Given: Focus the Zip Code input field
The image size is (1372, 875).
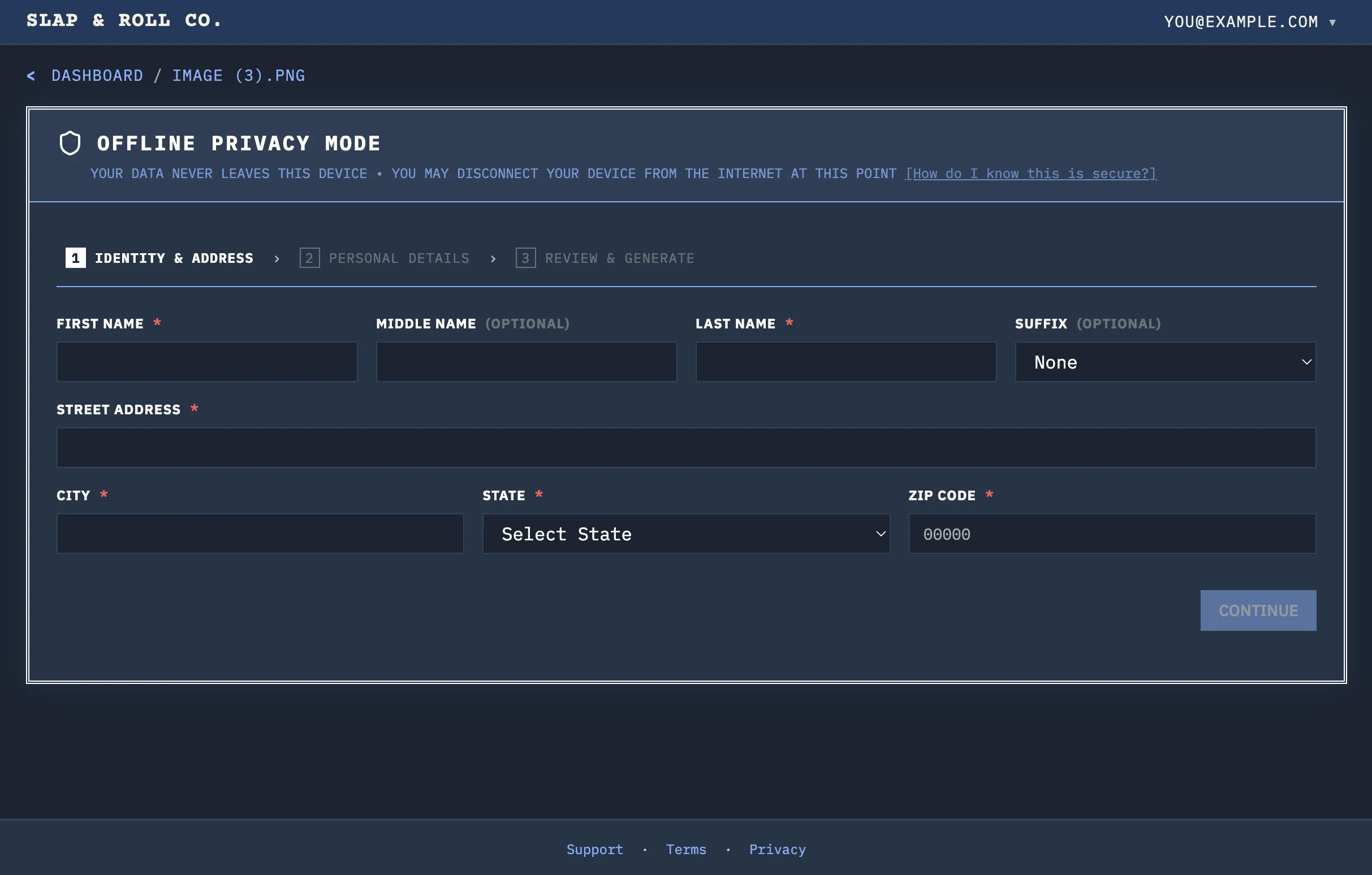Looking at the screenshot, I should click(1112, 534).
